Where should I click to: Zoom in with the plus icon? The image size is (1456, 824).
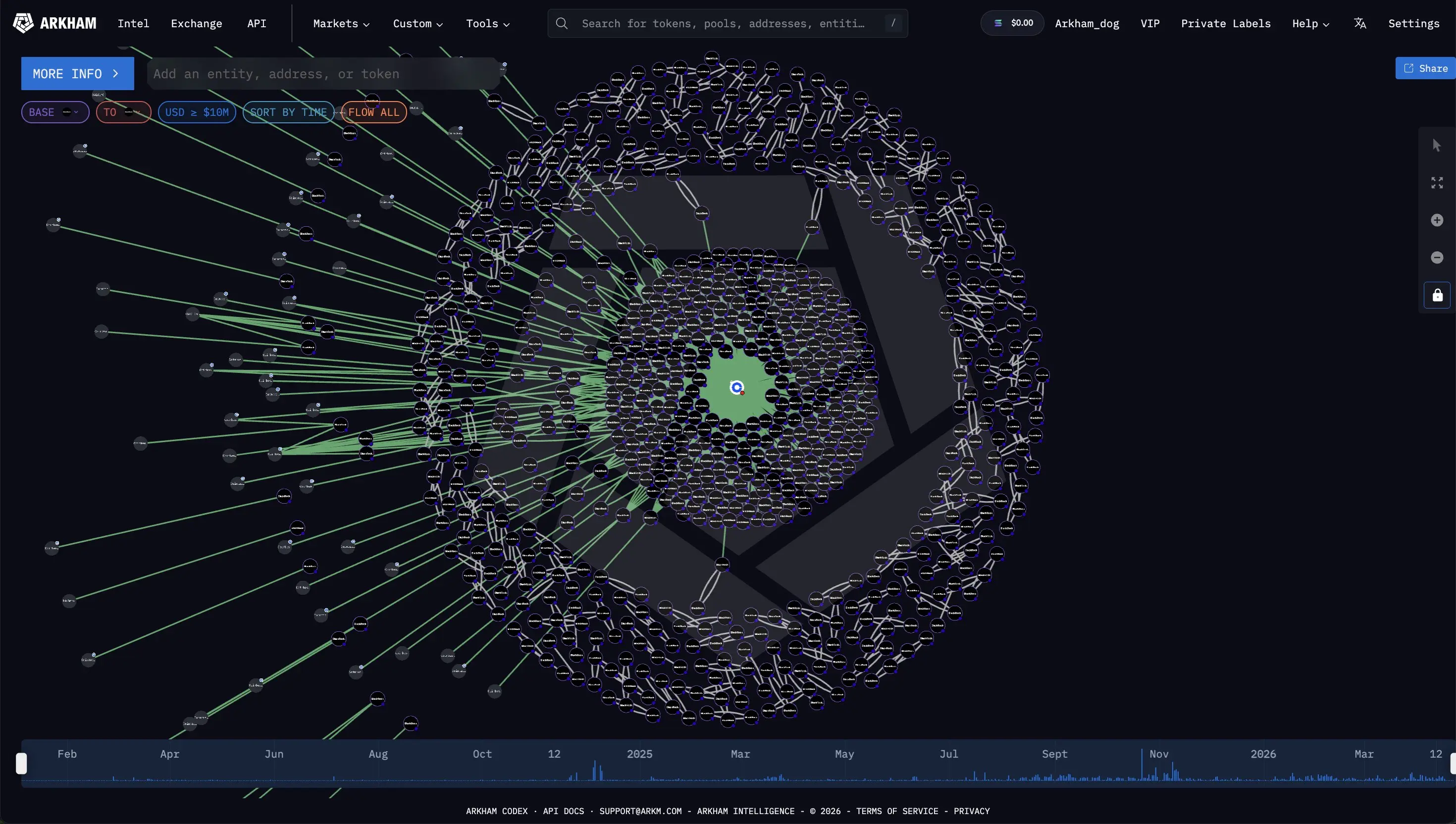coord(1436,220)
